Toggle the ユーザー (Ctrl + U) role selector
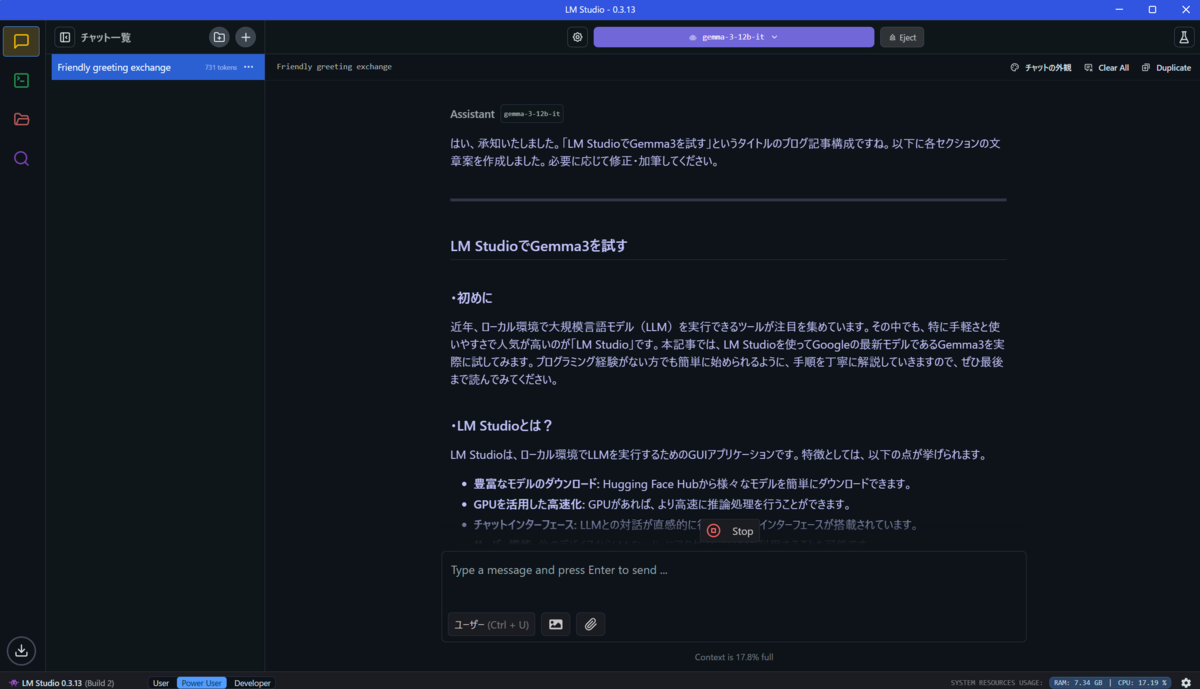The image size is (1200, 689). coord(491,623)
